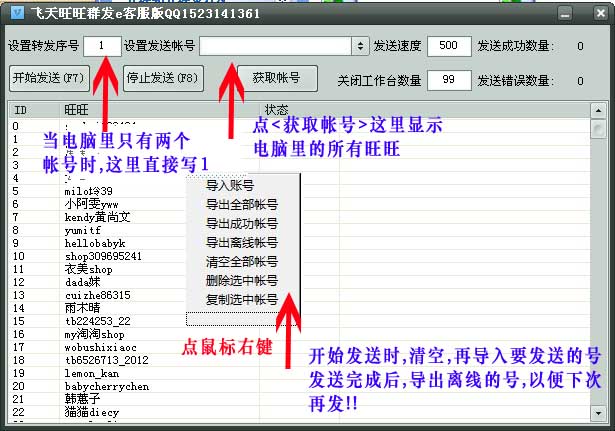Click the 发送速度 field showing 500
Screen dimensions: 615x431
[449, 46]
